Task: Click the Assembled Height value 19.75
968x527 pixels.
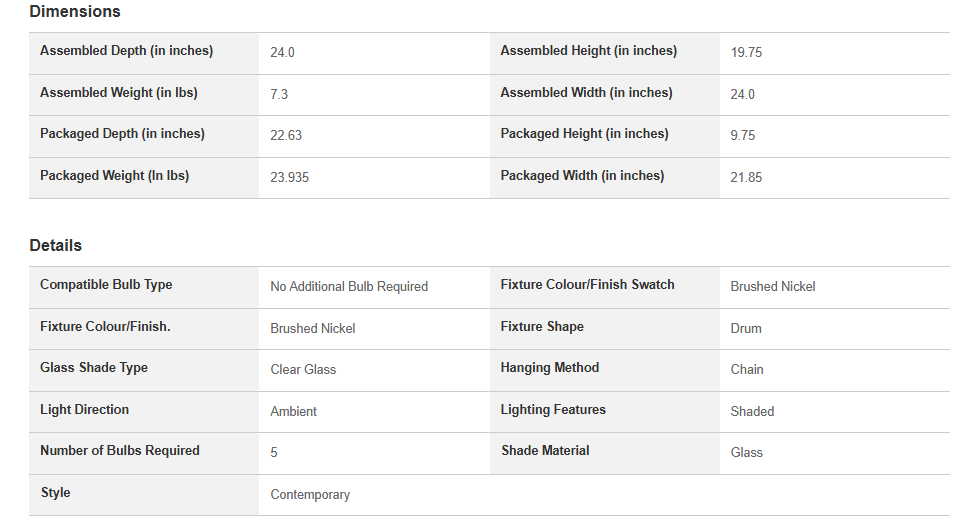Action: (x=746, y=52)
